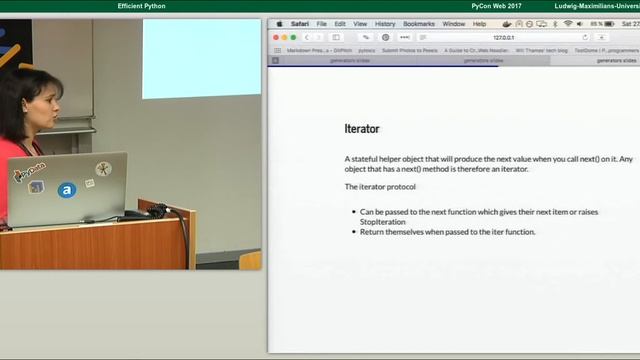Open the Will Thames' tech blog bookmark
The height and width of the screenshot is (360, 640).
(x=542, y=51)
